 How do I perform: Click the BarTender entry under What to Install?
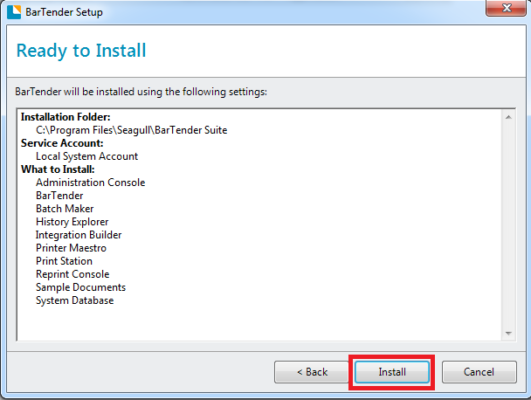(59, 196)
